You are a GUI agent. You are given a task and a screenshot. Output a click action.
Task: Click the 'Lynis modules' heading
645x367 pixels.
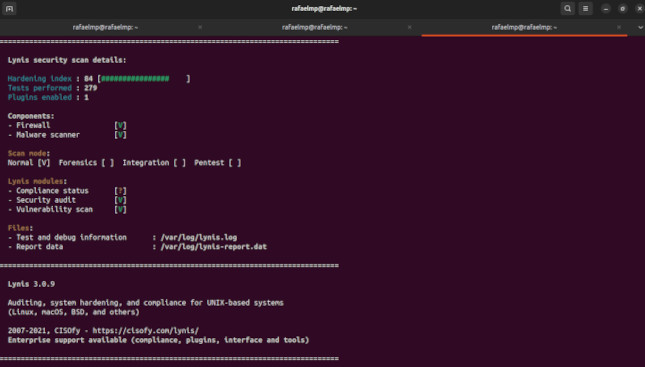(35, 181)
